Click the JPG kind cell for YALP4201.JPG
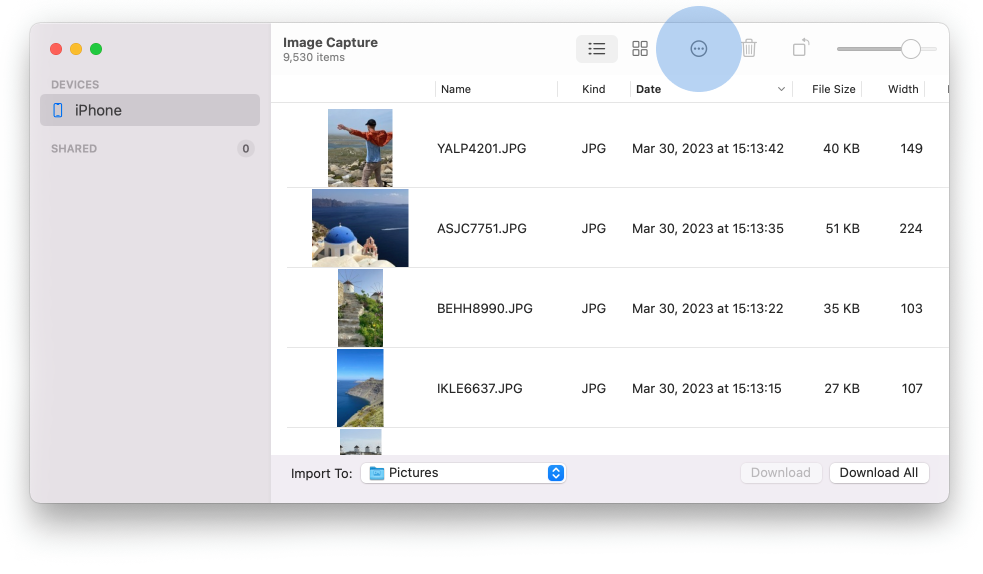This screenshot has height=574, width=983. (x=594, y=149)
